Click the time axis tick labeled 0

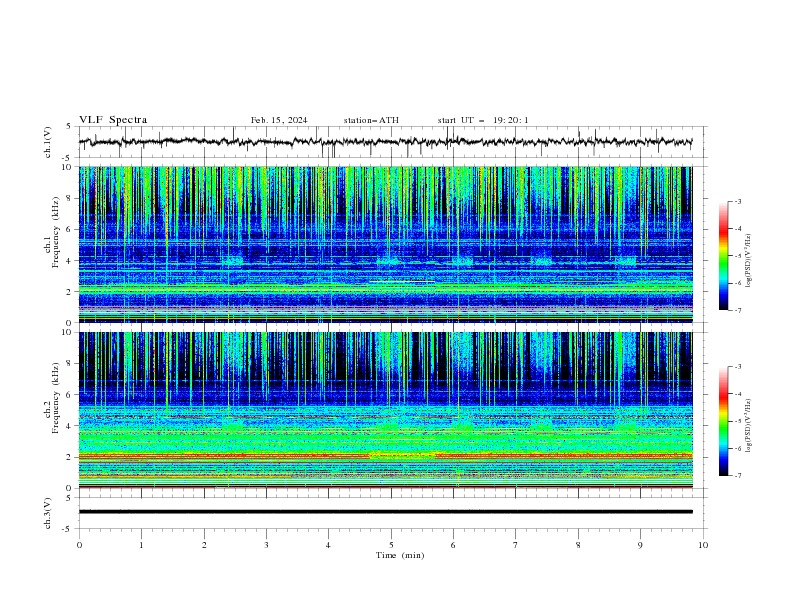coord(79,545)
